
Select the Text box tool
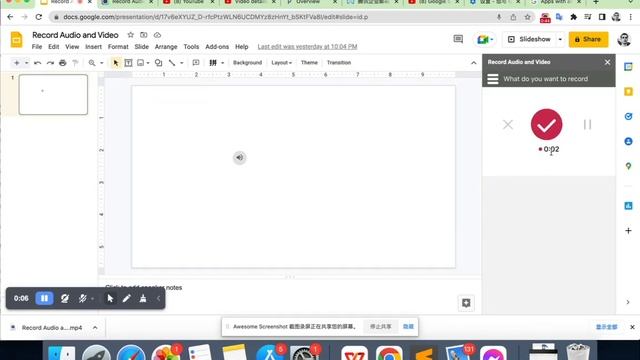(x=128, y=63)
